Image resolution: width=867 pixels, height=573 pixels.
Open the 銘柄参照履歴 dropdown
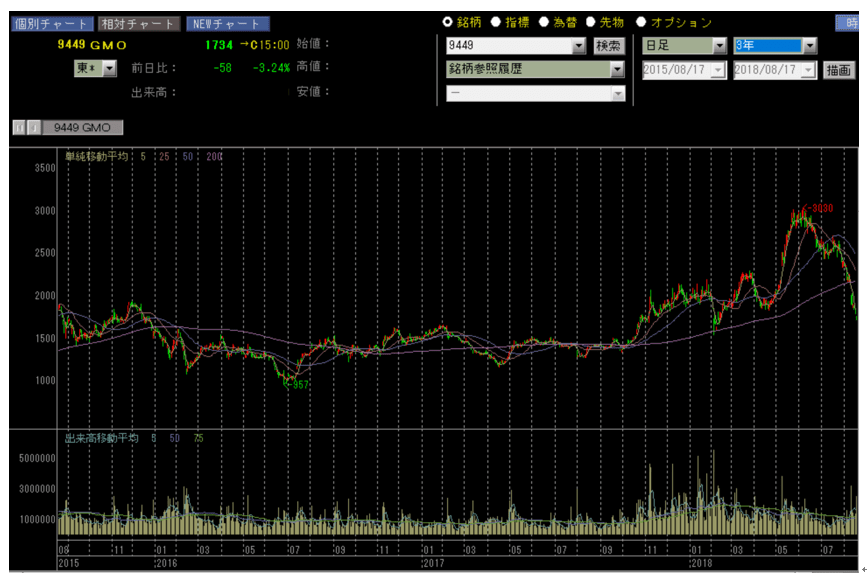coord(617,69)
